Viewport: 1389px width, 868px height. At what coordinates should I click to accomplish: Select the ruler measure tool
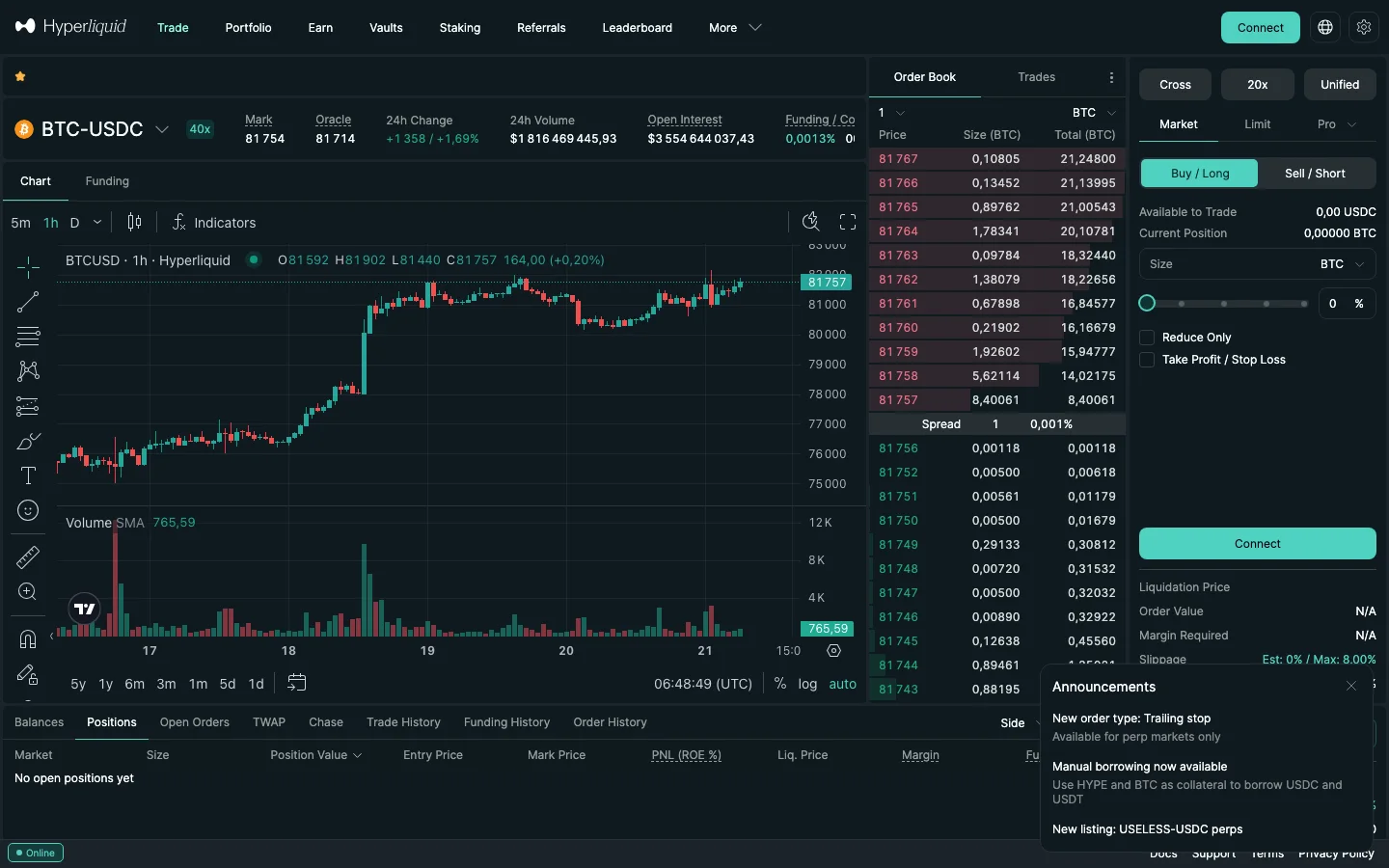pyautogui.click(x=28, y=556)
